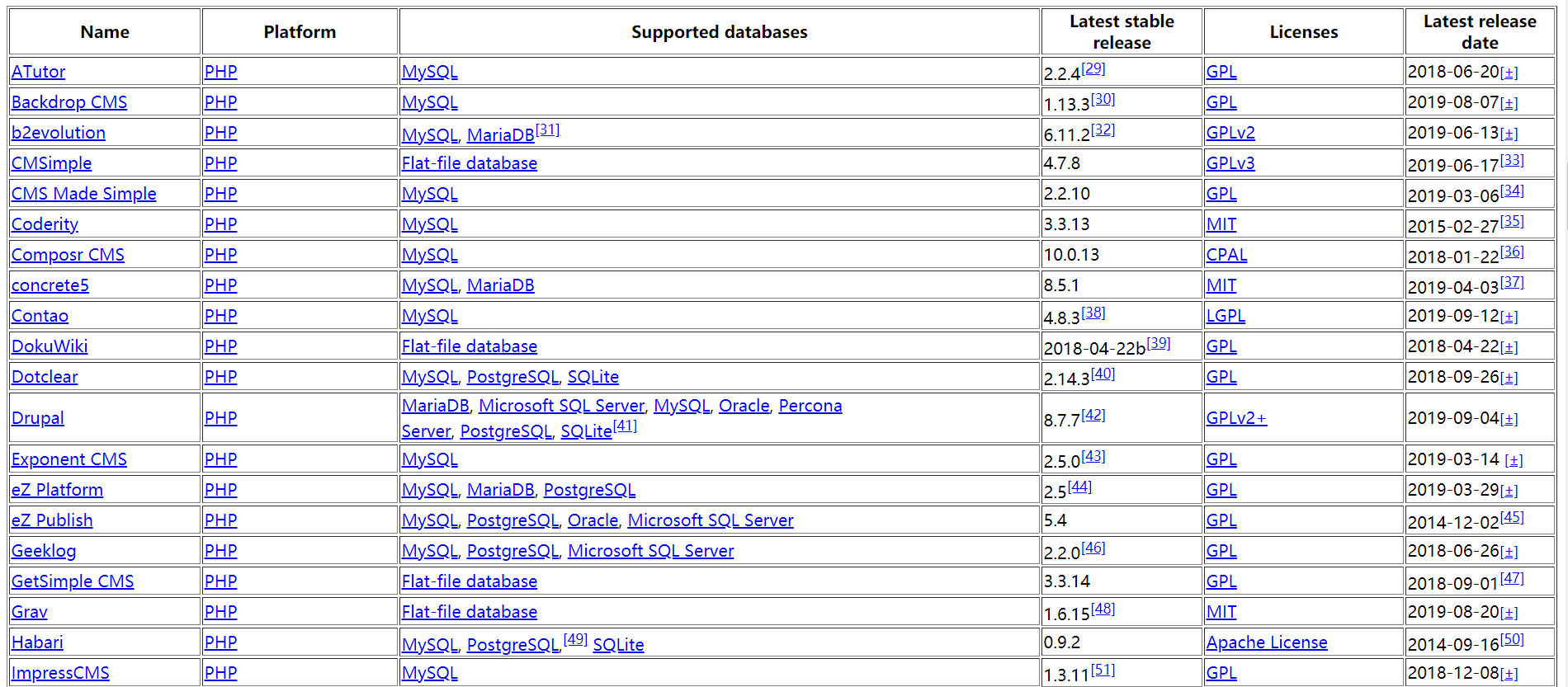Open the DokuWiki link

[x=50, y=346]
